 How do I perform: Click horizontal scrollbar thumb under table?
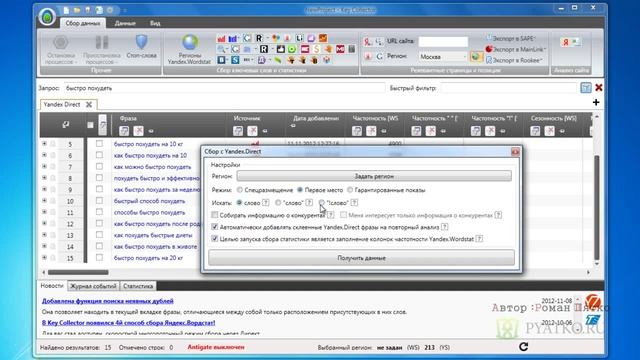click(x=78, y=272)
